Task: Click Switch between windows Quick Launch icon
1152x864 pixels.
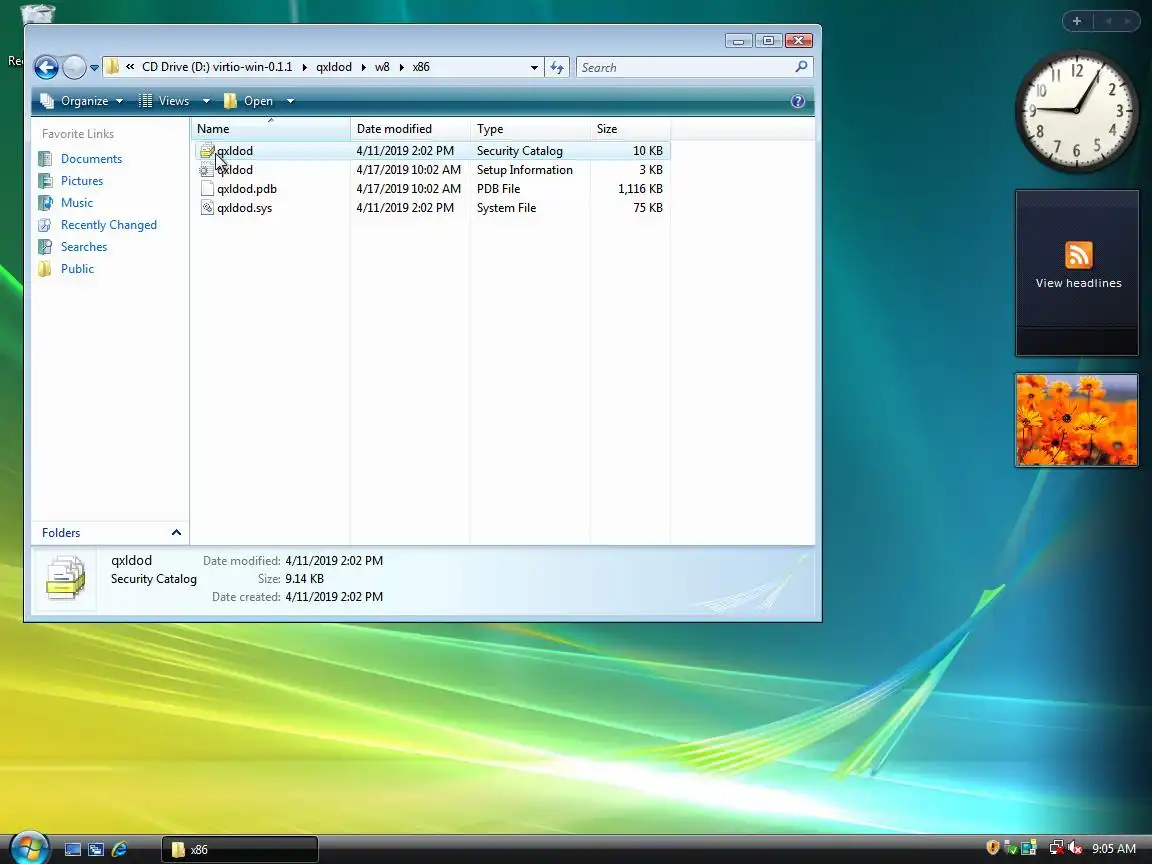Action: click(x=96, y=850)
